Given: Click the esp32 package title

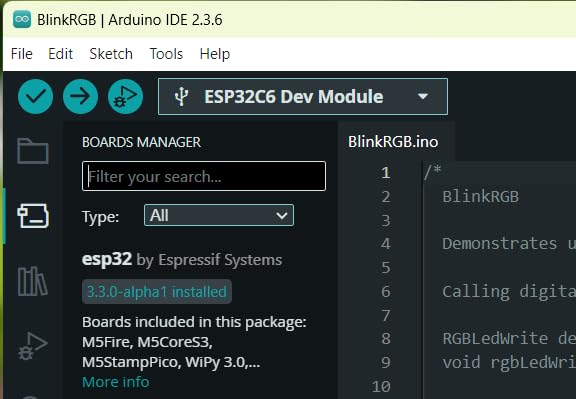Looking at the screenshot, I should pos(107,259).
